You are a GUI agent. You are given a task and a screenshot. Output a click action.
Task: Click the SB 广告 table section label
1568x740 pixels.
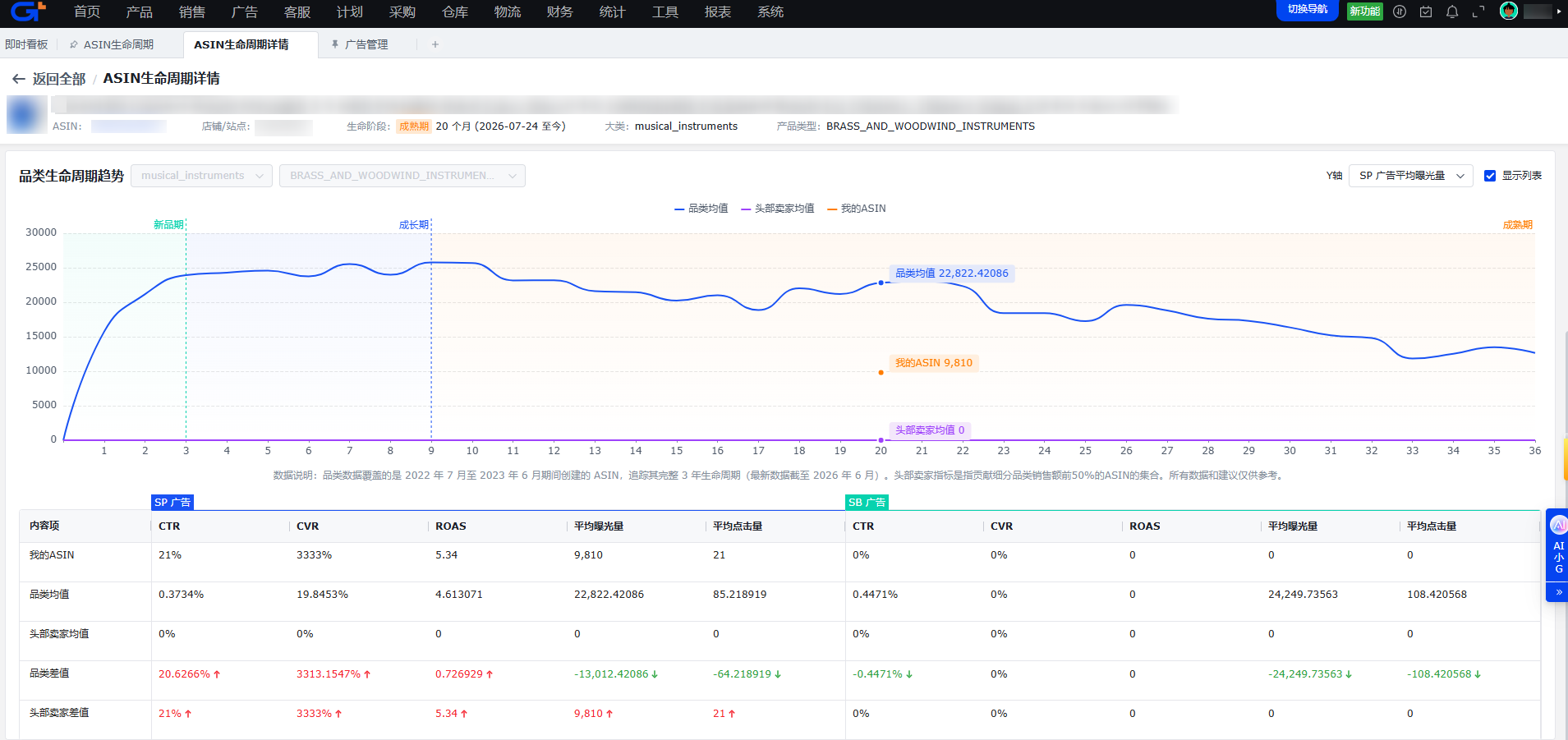click(x=867, y=502)
